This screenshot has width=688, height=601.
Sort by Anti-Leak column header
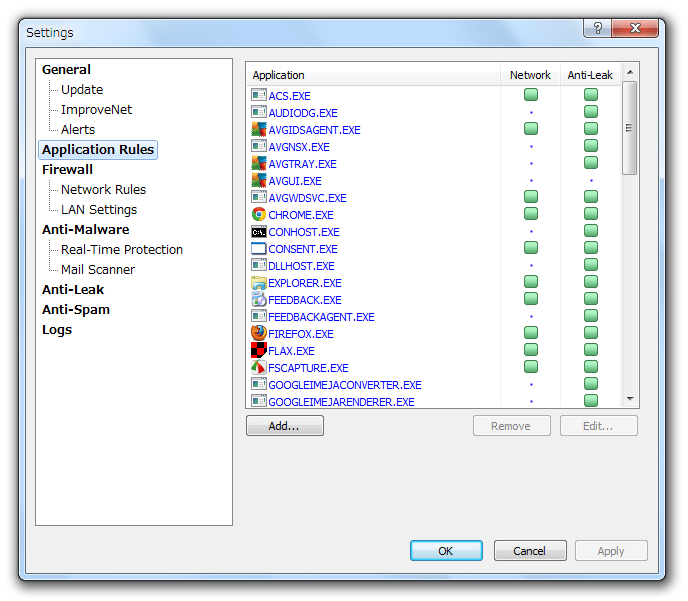pos(591,75)
